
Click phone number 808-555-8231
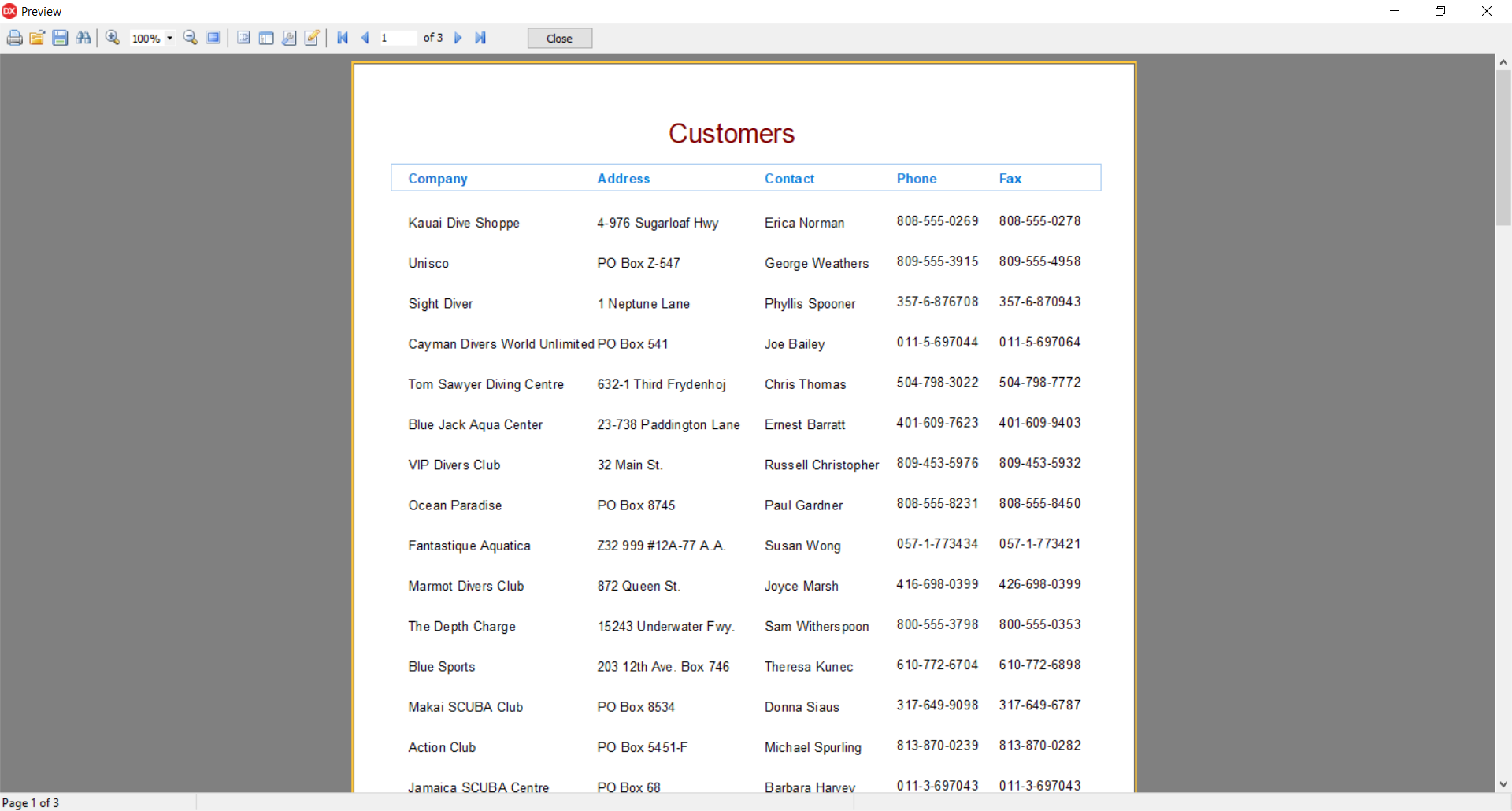coord(937,504)
